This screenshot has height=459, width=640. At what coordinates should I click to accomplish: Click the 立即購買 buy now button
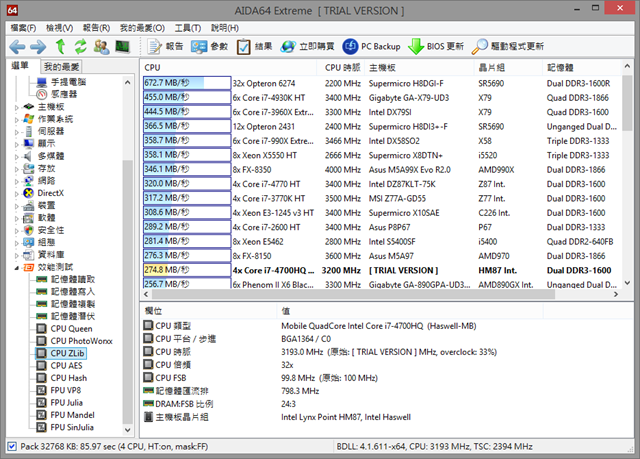click(x=307, y=47)
